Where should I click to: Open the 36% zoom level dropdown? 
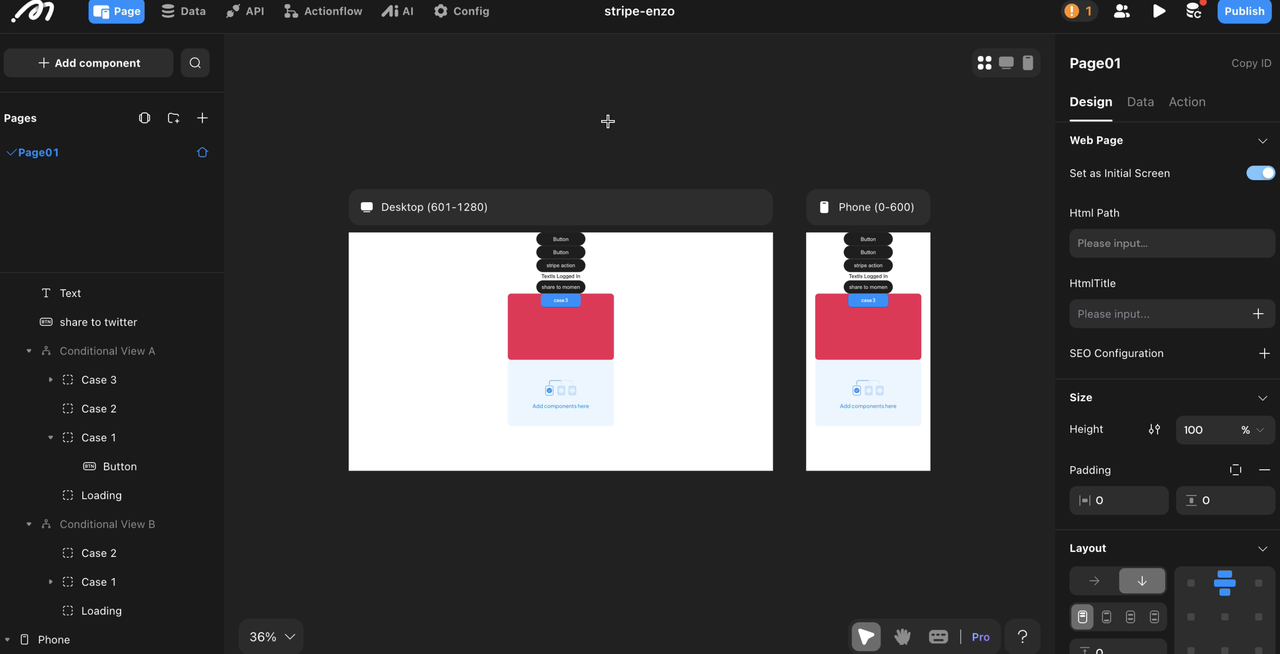tap(271, 637)
